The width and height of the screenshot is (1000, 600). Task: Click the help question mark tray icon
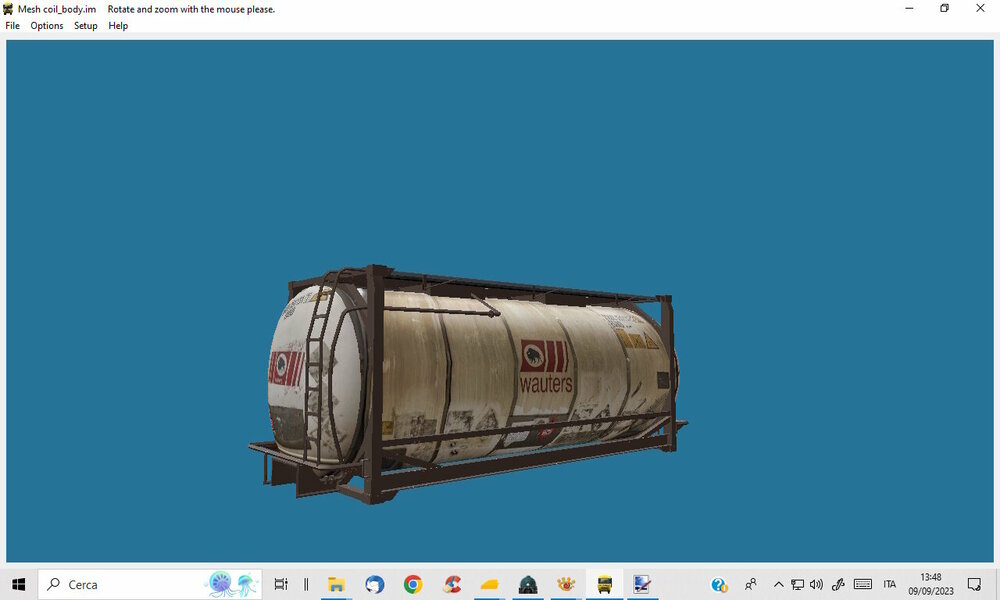pyautogui.click(x=719, y=584)
